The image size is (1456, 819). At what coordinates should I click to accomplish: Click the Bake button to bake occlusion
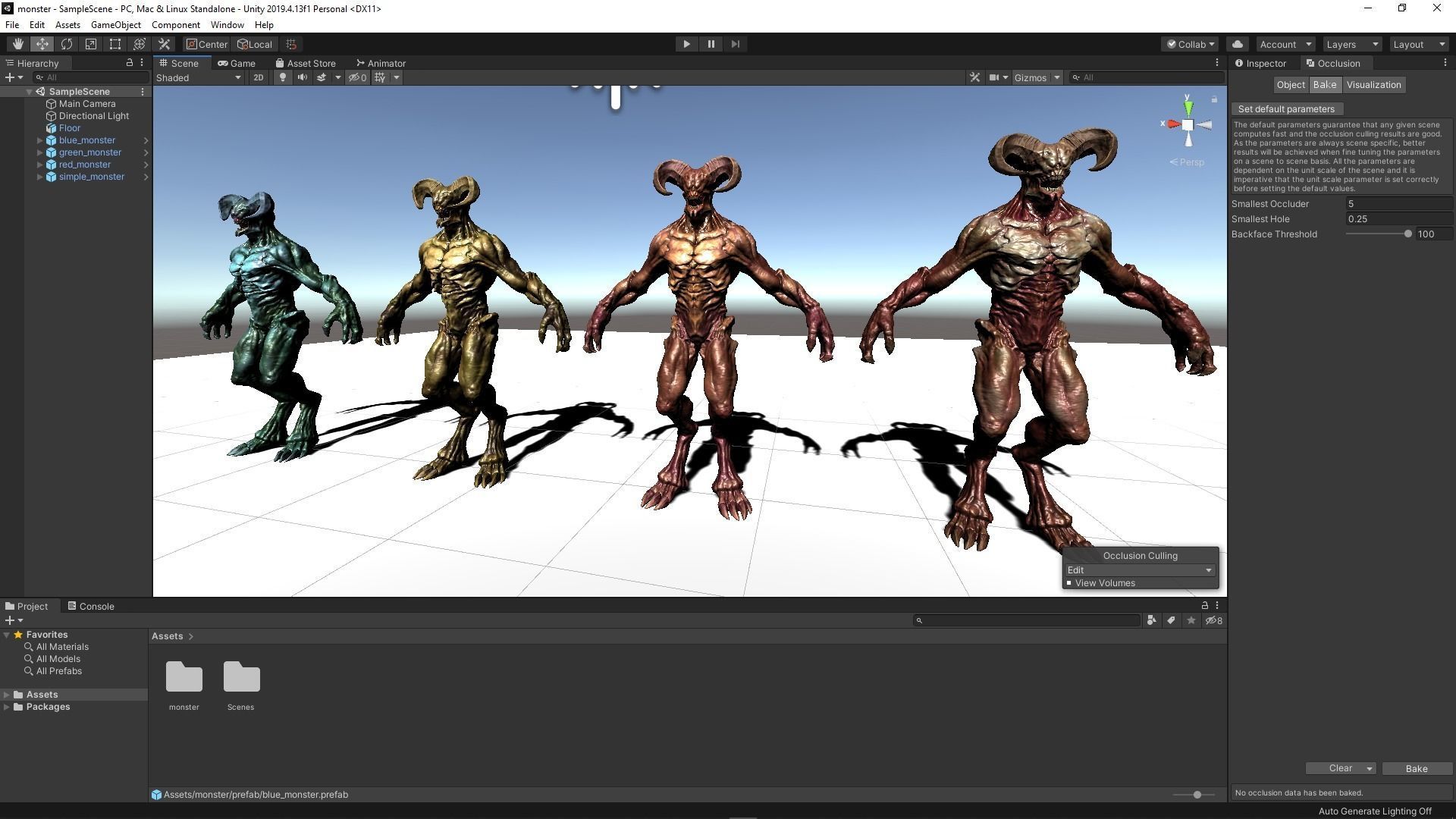pos(1417,768)
